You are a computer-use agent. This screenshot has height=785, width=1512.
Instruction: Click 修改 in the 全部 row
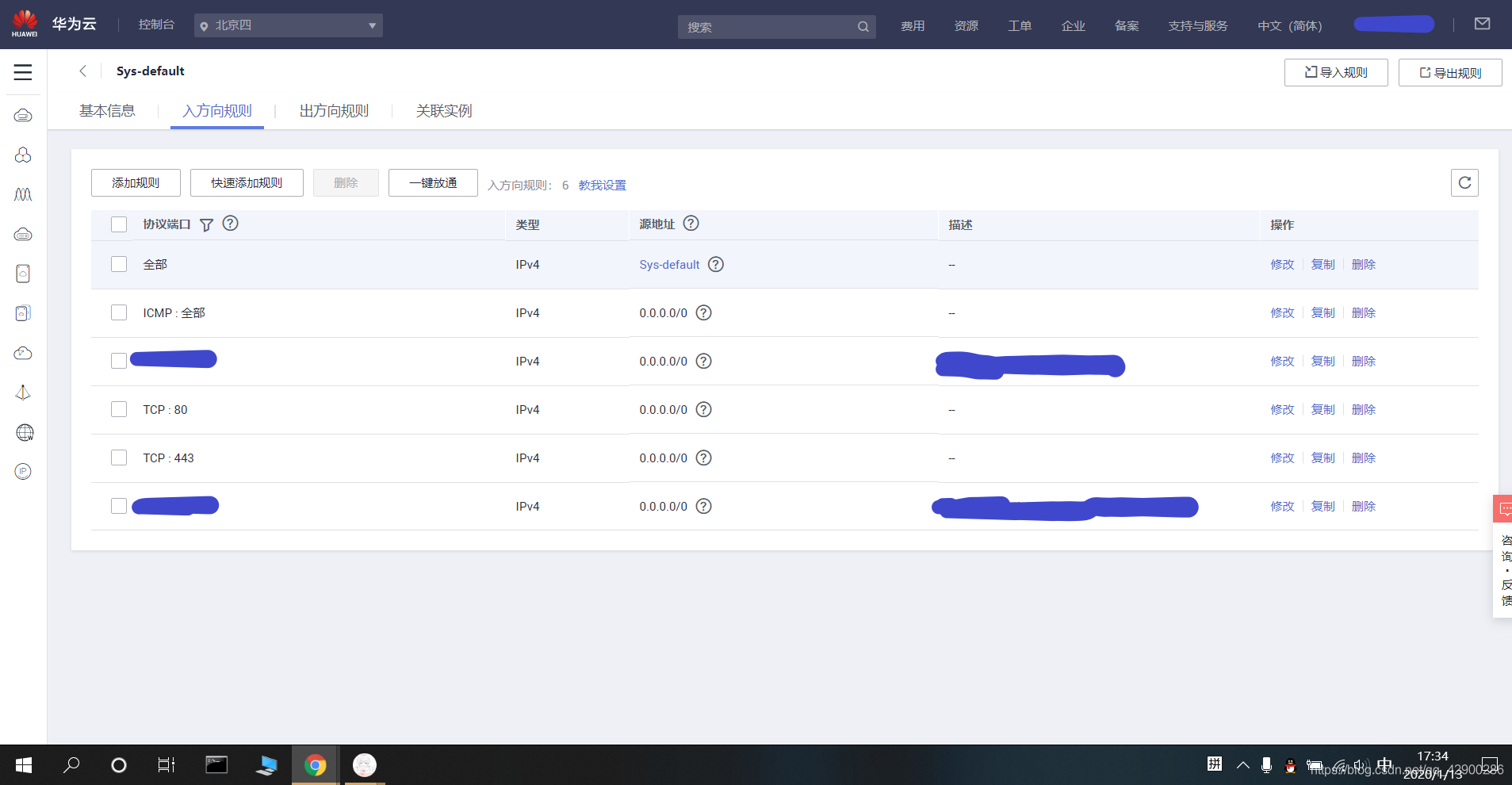[1282, 264]
